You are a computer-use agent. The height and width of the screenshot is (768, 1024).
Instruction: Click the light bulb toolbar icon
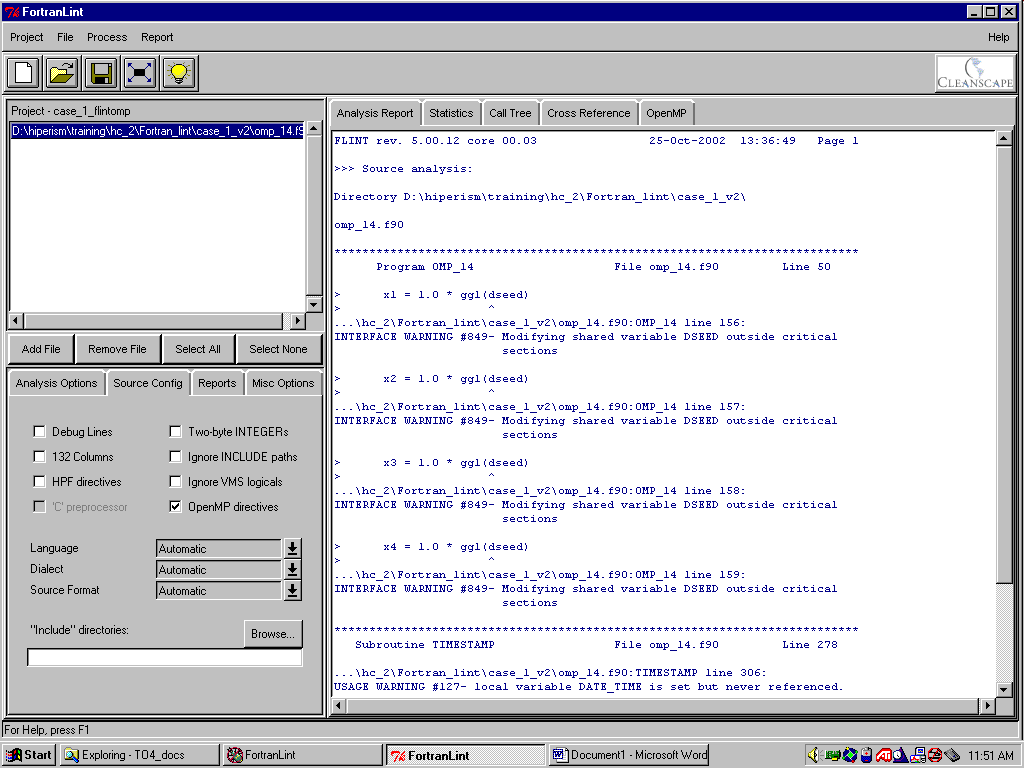tap(178, 72)
